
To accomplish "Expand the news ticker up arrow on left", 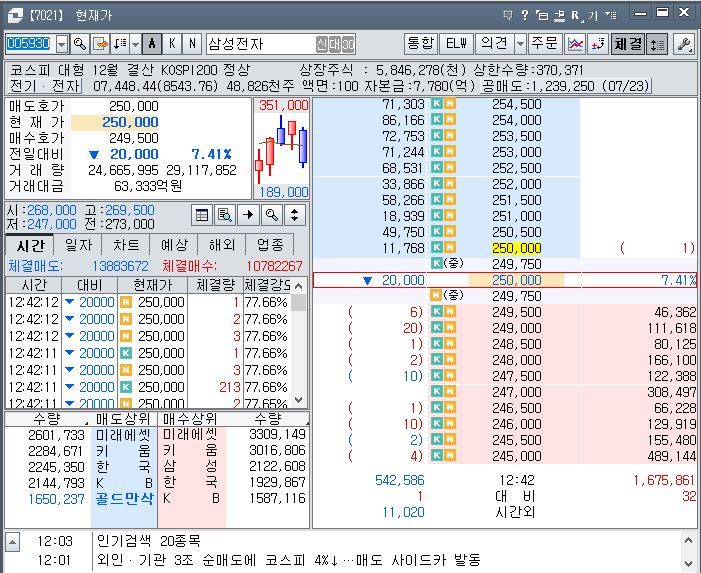I will coord(13,543).
